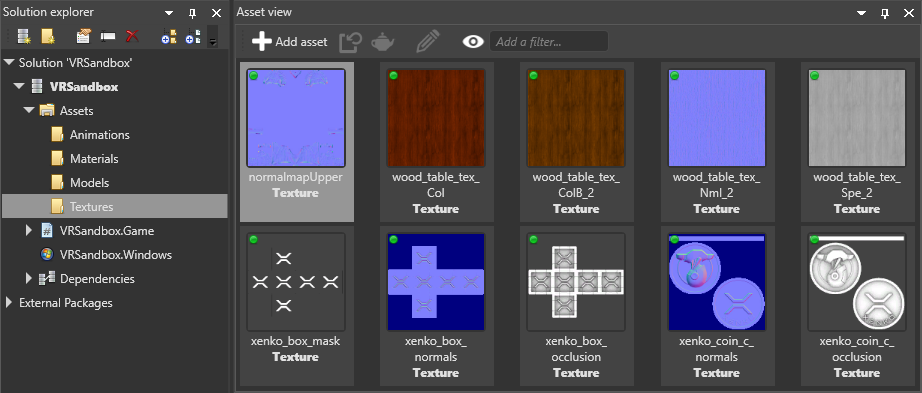Click the expand all folders icon
Viewport: 922px width, 393px height.
(169, 36)
